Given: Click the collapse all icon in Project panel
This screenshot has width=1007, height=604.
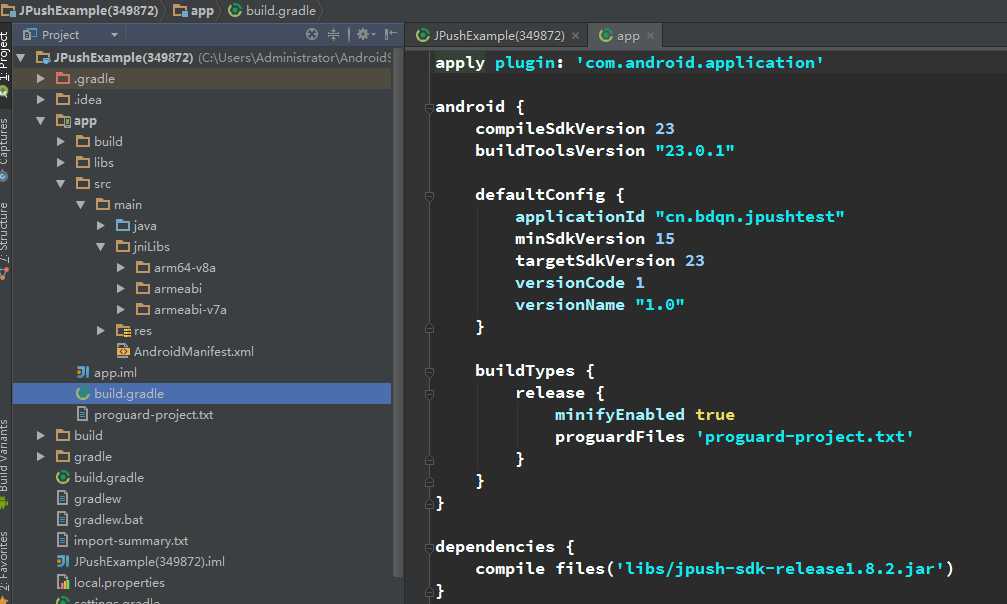Looking at the screenshot, I should 333,34.
